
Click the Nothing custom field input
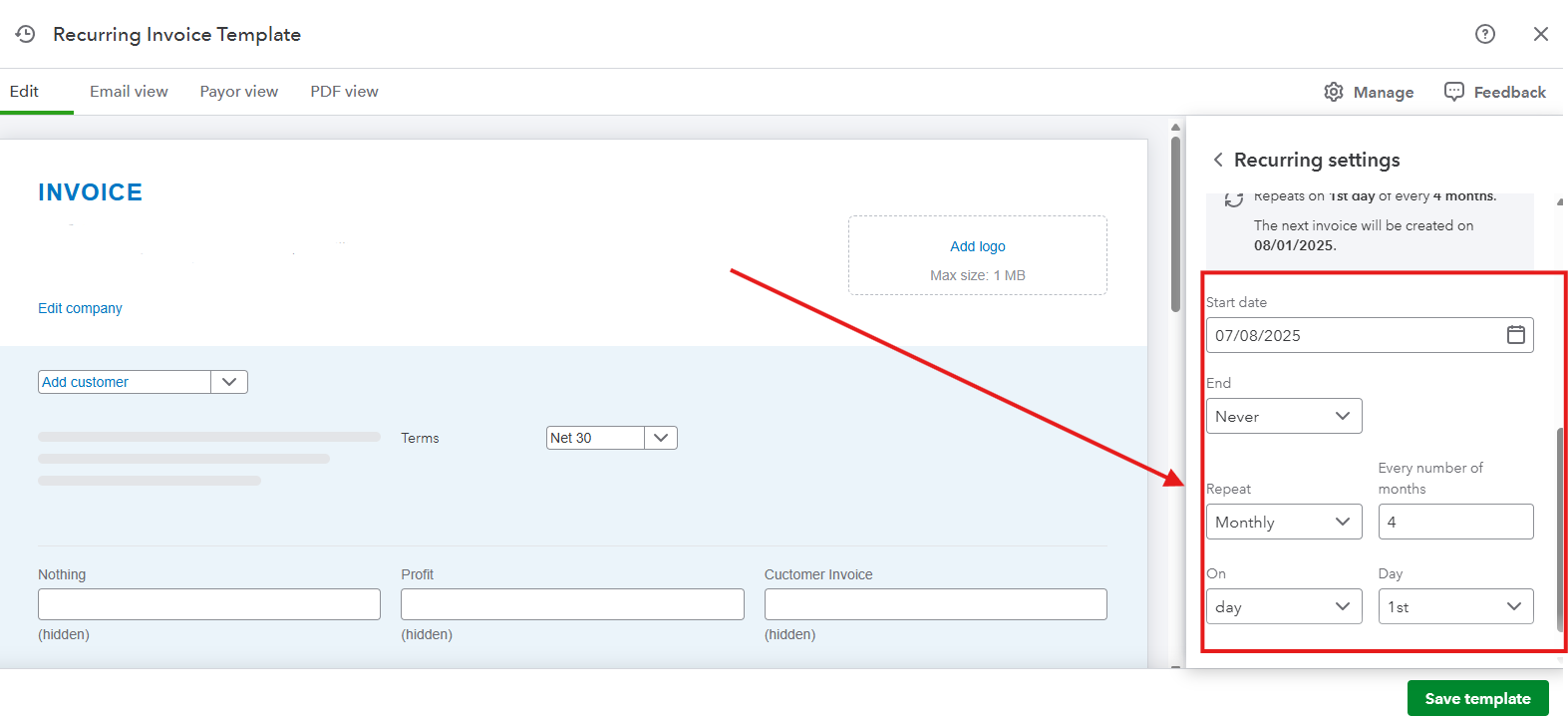[x=209, y=604]
